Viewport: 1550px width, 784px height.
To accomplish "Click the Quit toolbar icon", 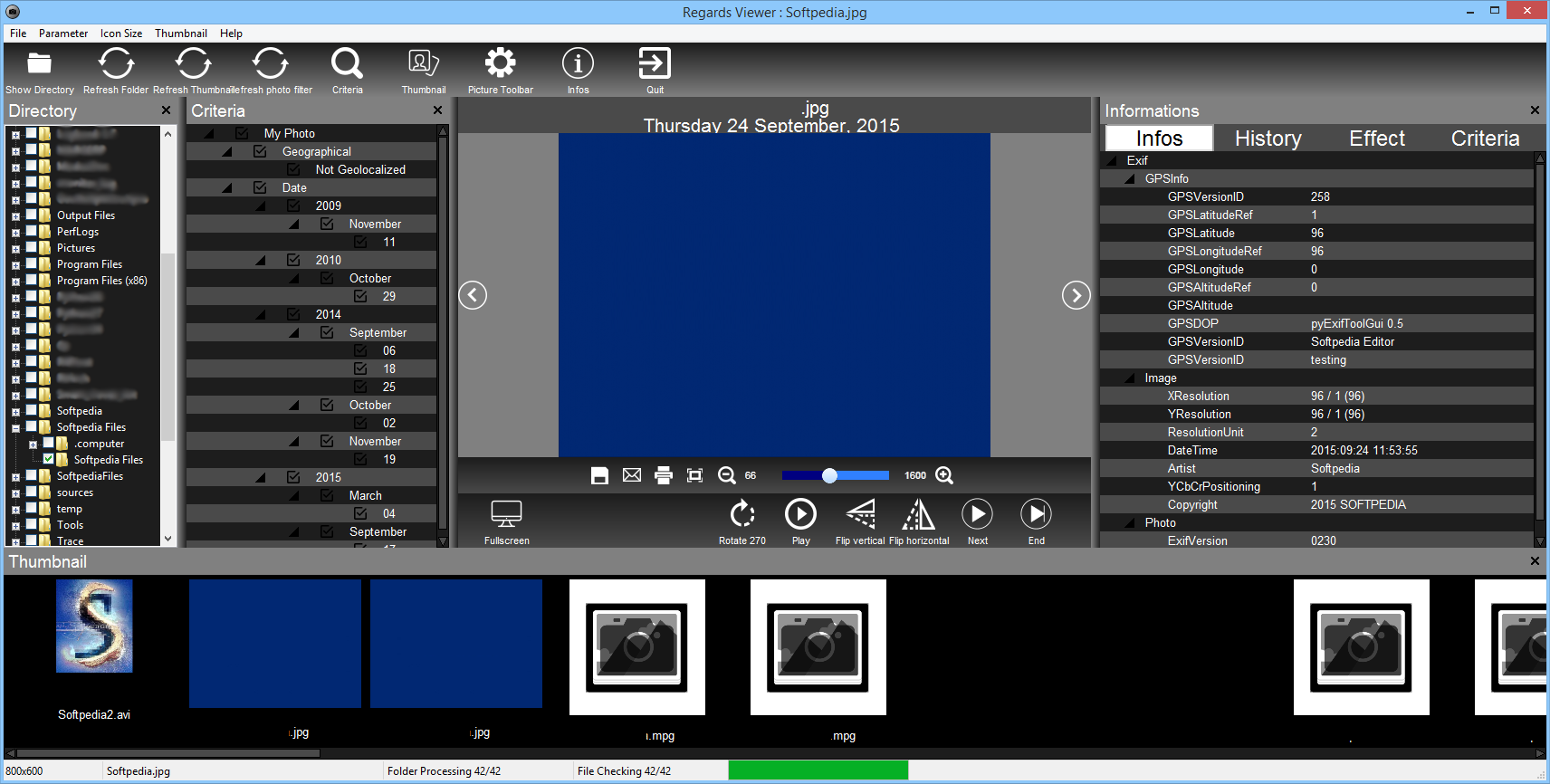I will click(655, 63).
